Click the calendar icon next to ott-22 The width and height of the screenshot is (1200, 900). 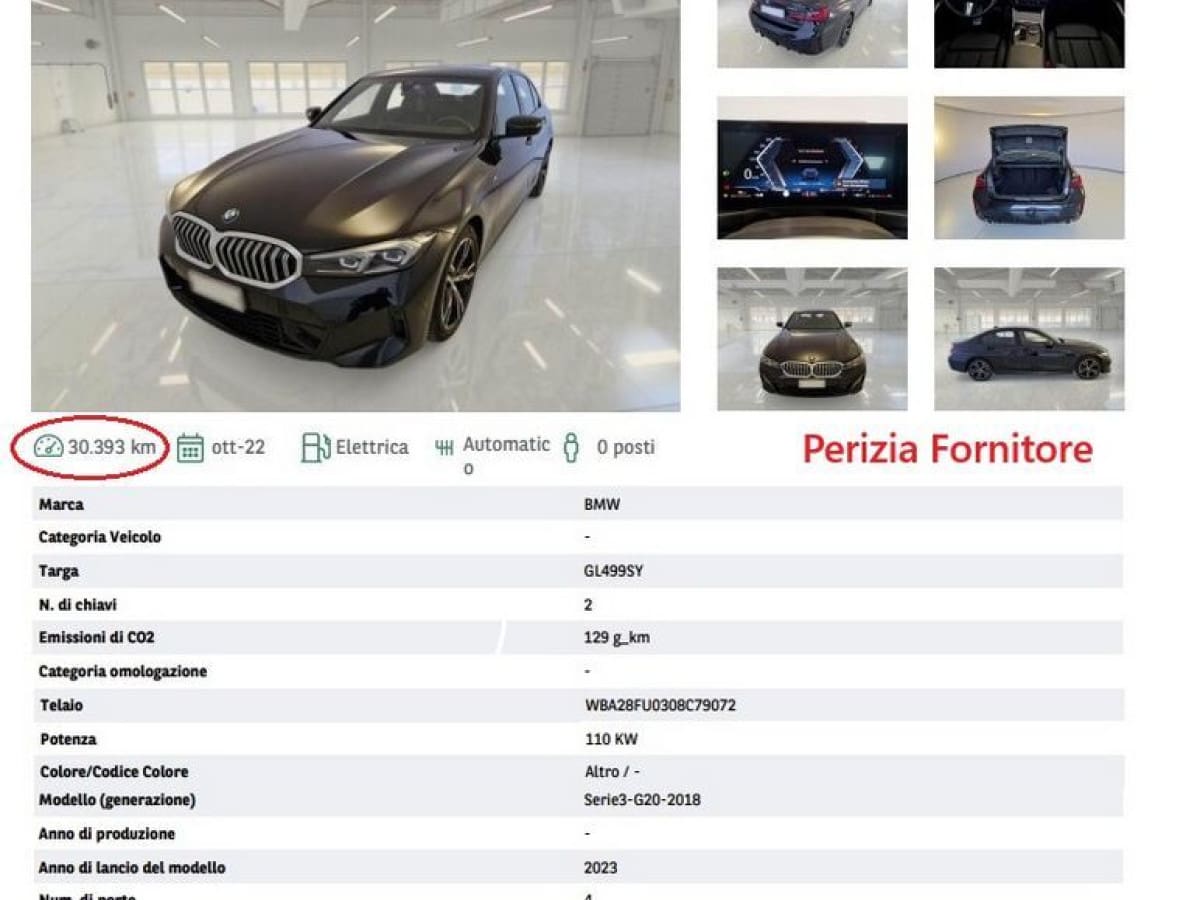190,448
